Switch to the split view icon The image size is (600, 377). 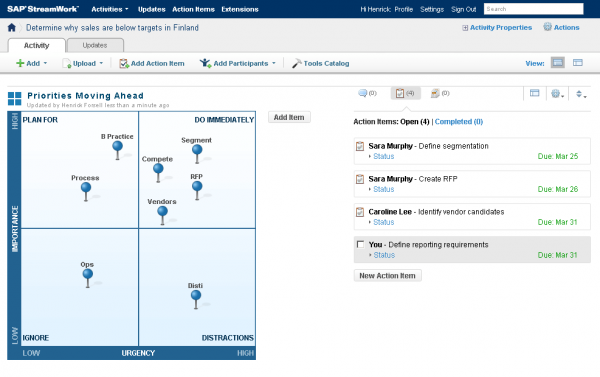pyautogui.click(x=577, y=63)
